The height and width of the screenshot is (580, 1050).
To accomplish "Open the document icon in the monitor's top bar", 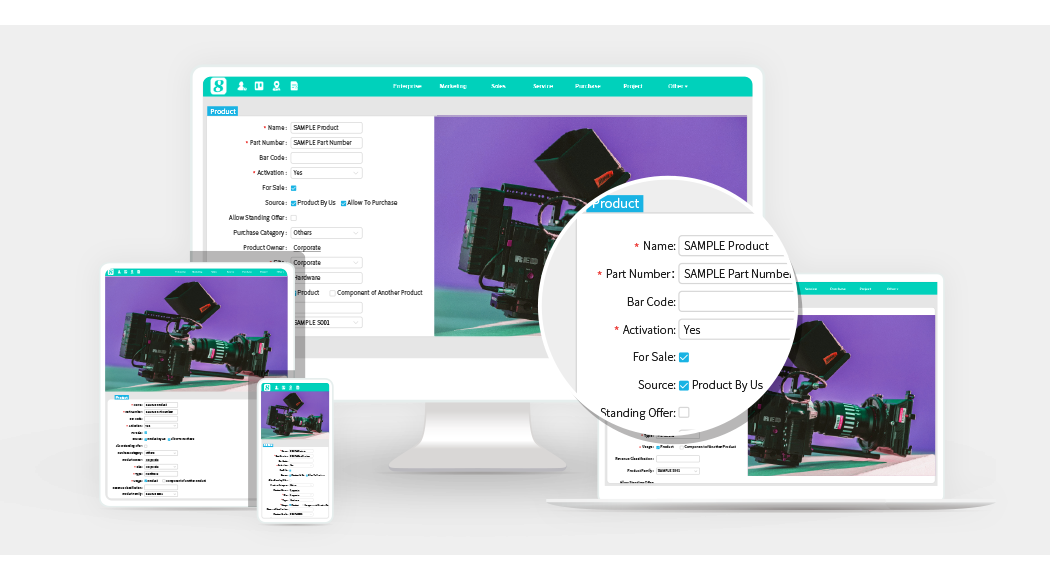I will [x=294, y=86].
